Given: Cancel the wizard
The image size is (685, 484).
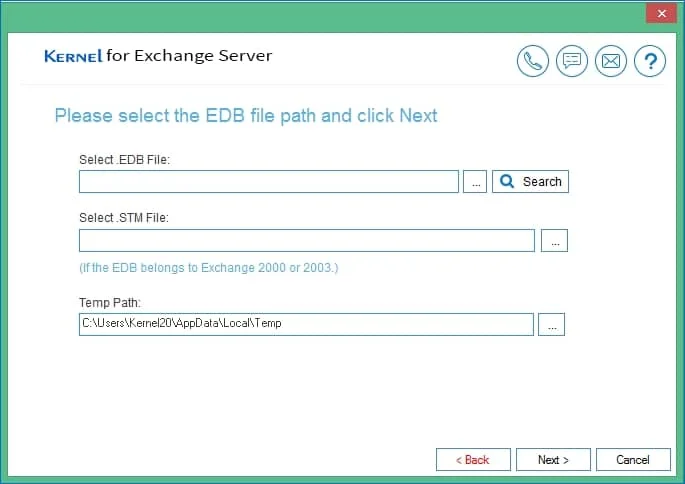Looking at the screenshot, I should click(633, 460).
